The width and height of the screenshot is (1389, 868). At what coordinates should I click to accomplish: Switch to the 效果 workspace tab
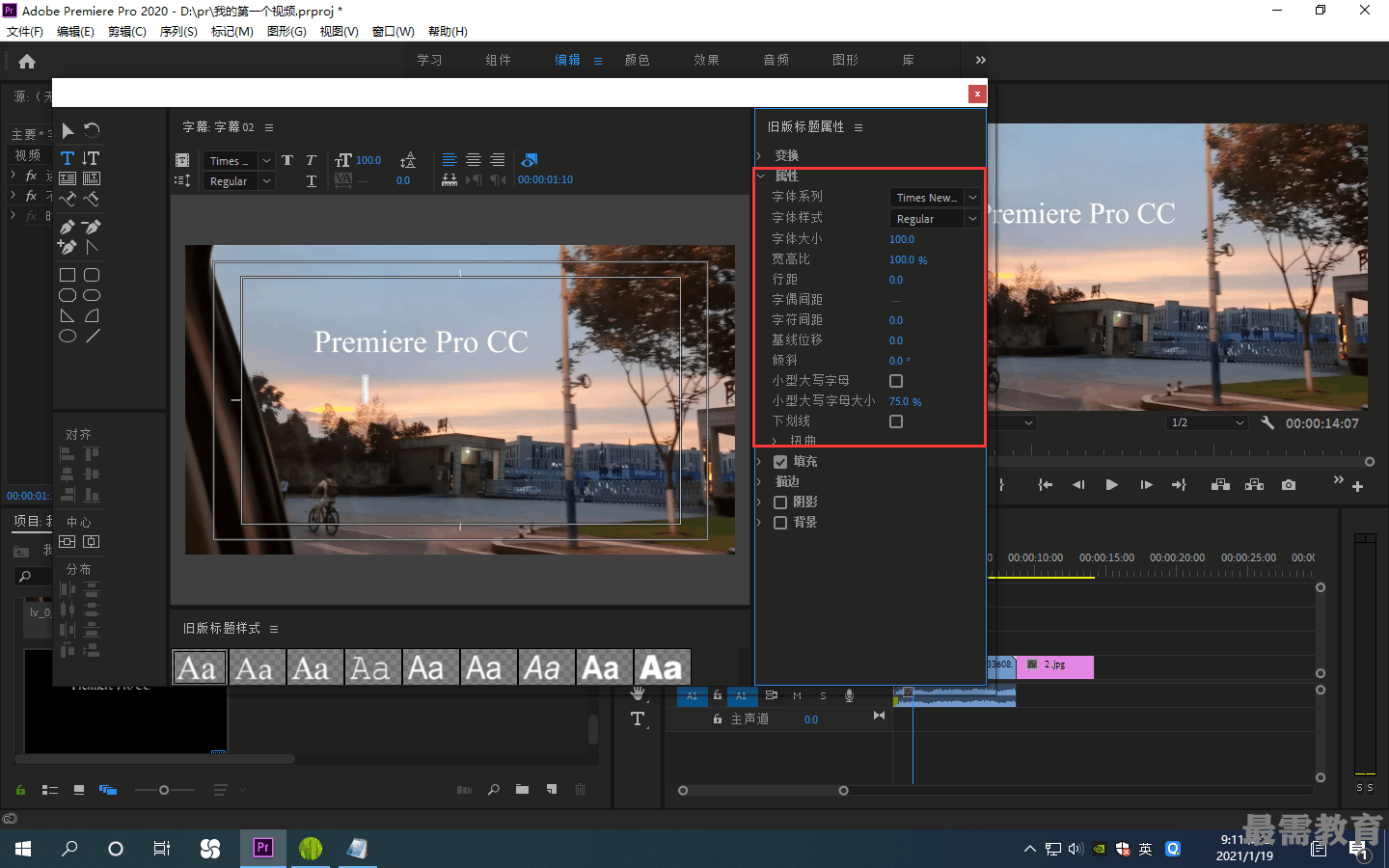click(x=706, y=60)
